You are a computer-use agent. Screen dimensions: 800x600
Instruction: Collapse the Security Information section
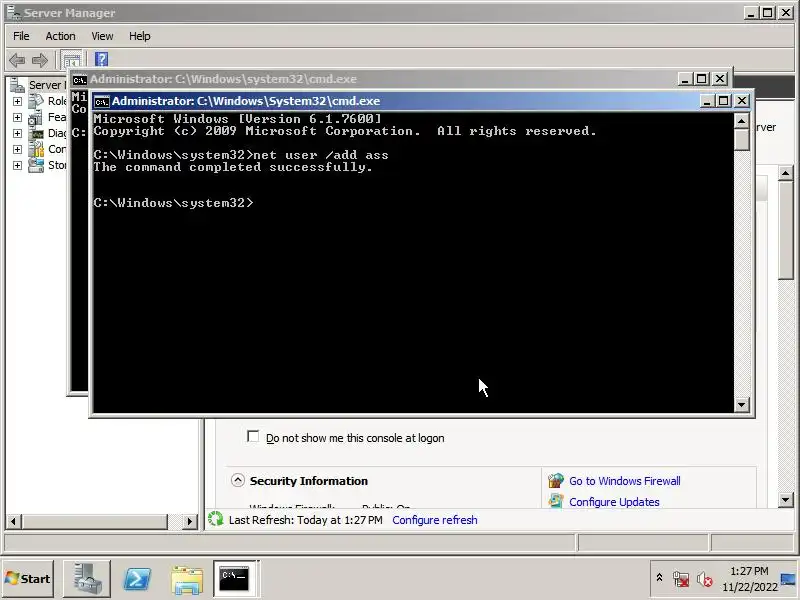(x=238, y=481)
